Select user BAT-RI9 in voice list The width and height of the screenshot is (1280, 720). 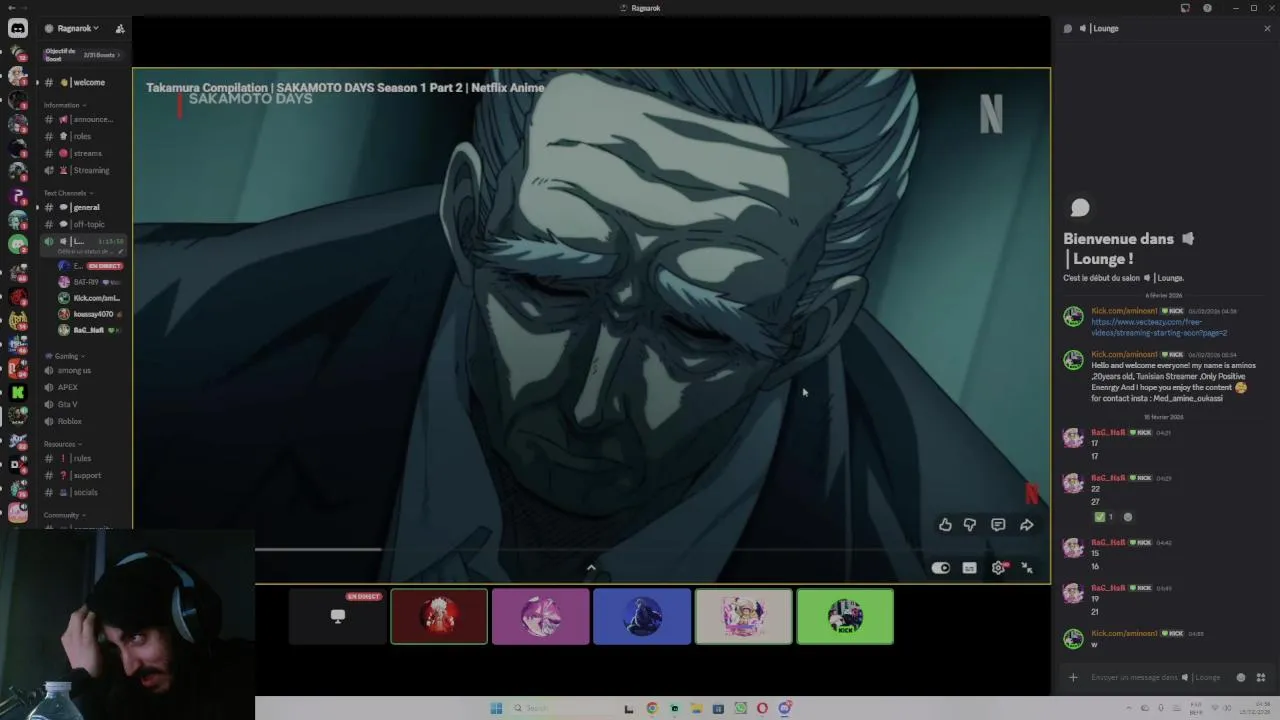pos(90,282)
